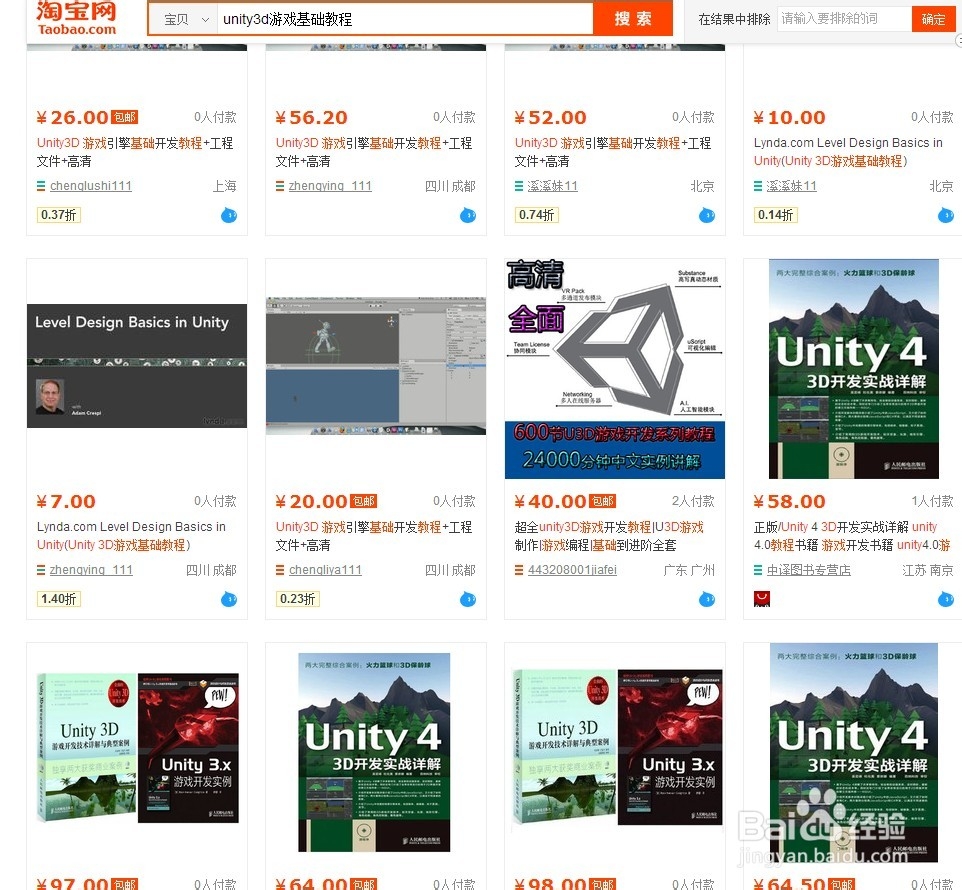This screenshot has width=962, height=890.
Task: Click the seller type icon beside chenglushi111
Action: pos(40,186)
